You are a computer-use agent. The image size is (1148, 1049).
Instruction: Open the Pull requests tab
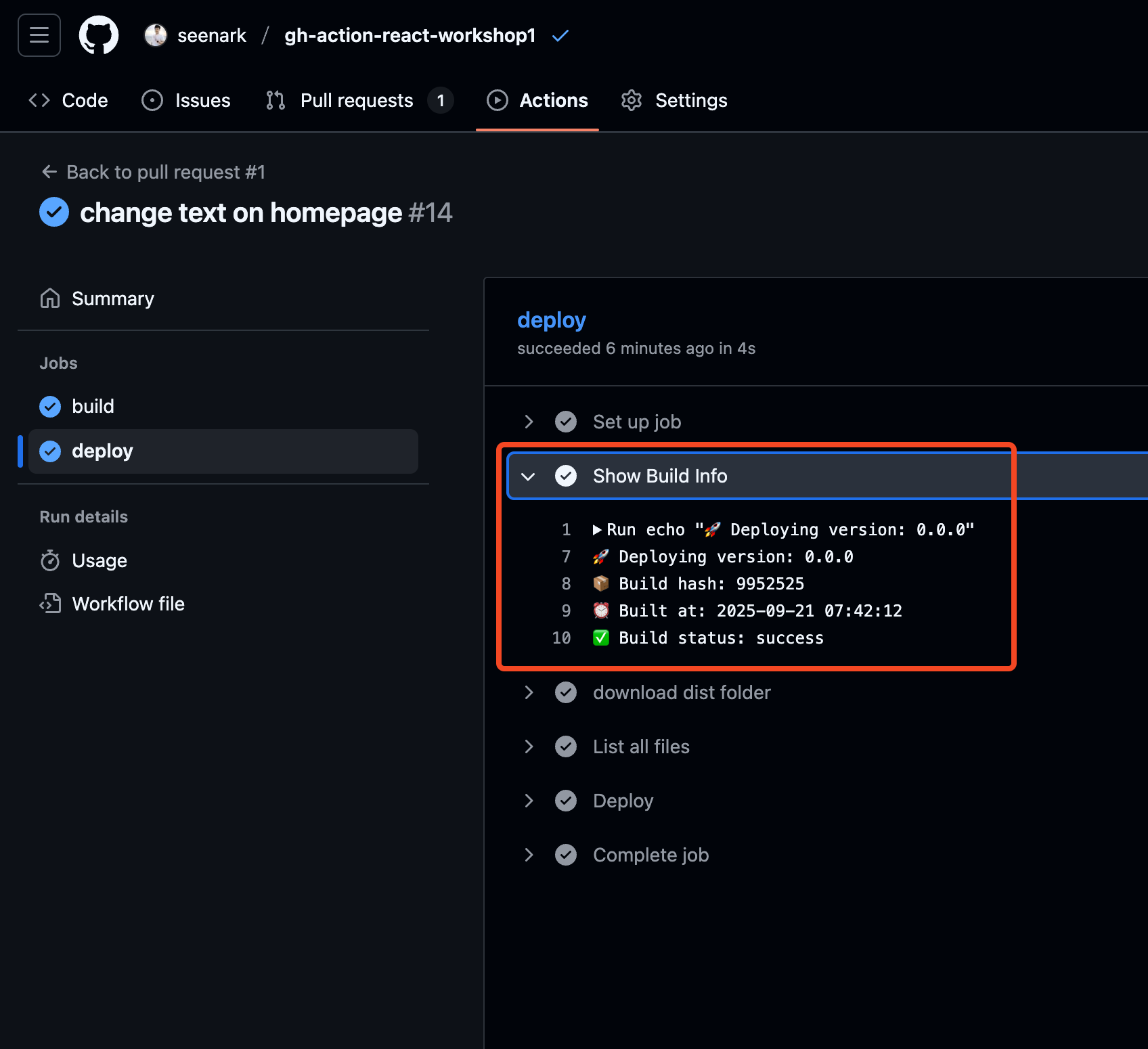(x=357, y=100)
